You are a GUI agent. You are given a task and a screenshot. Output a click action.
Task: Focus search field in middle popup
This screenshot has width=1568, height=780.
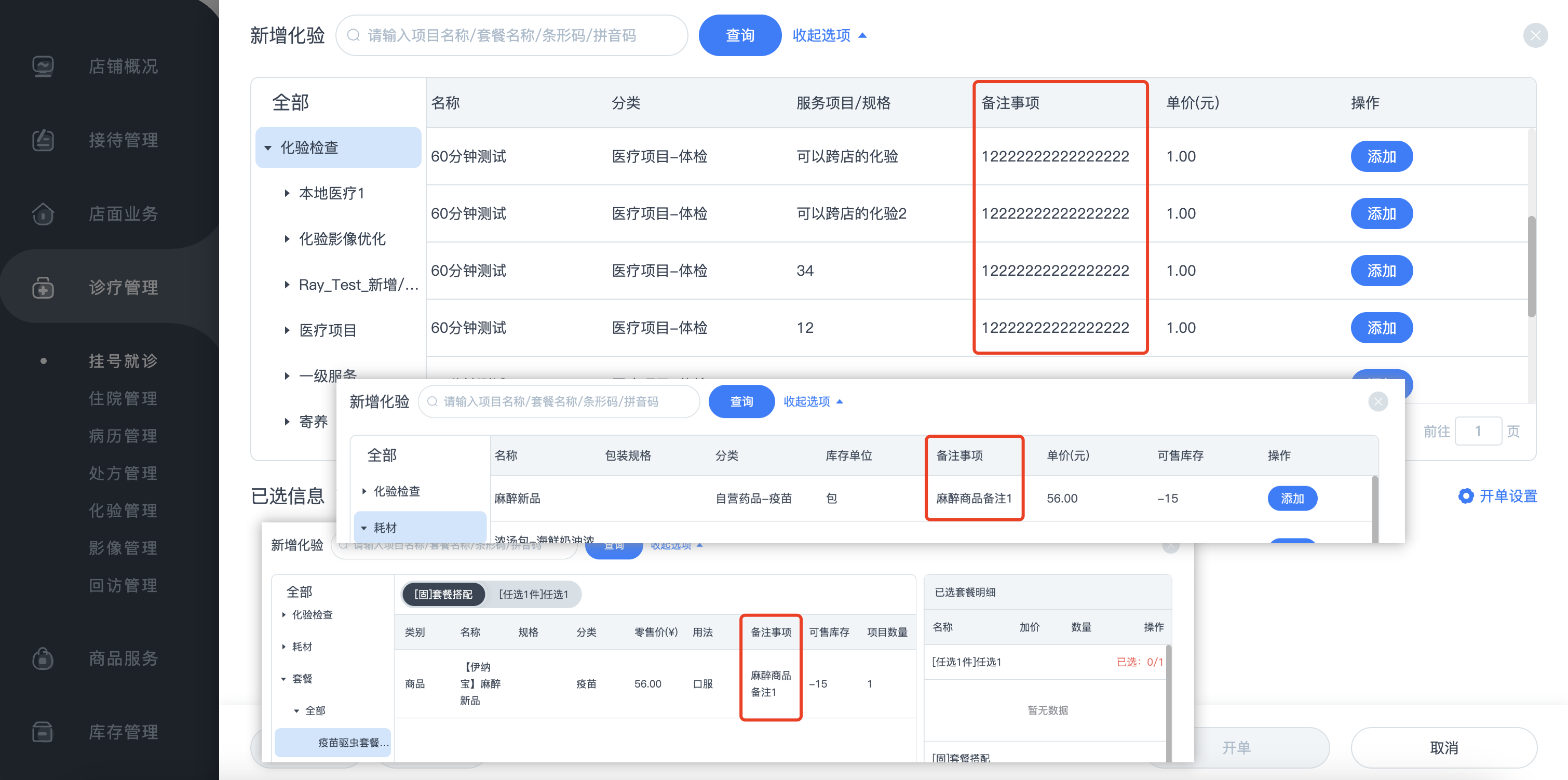tap(558, 401)
